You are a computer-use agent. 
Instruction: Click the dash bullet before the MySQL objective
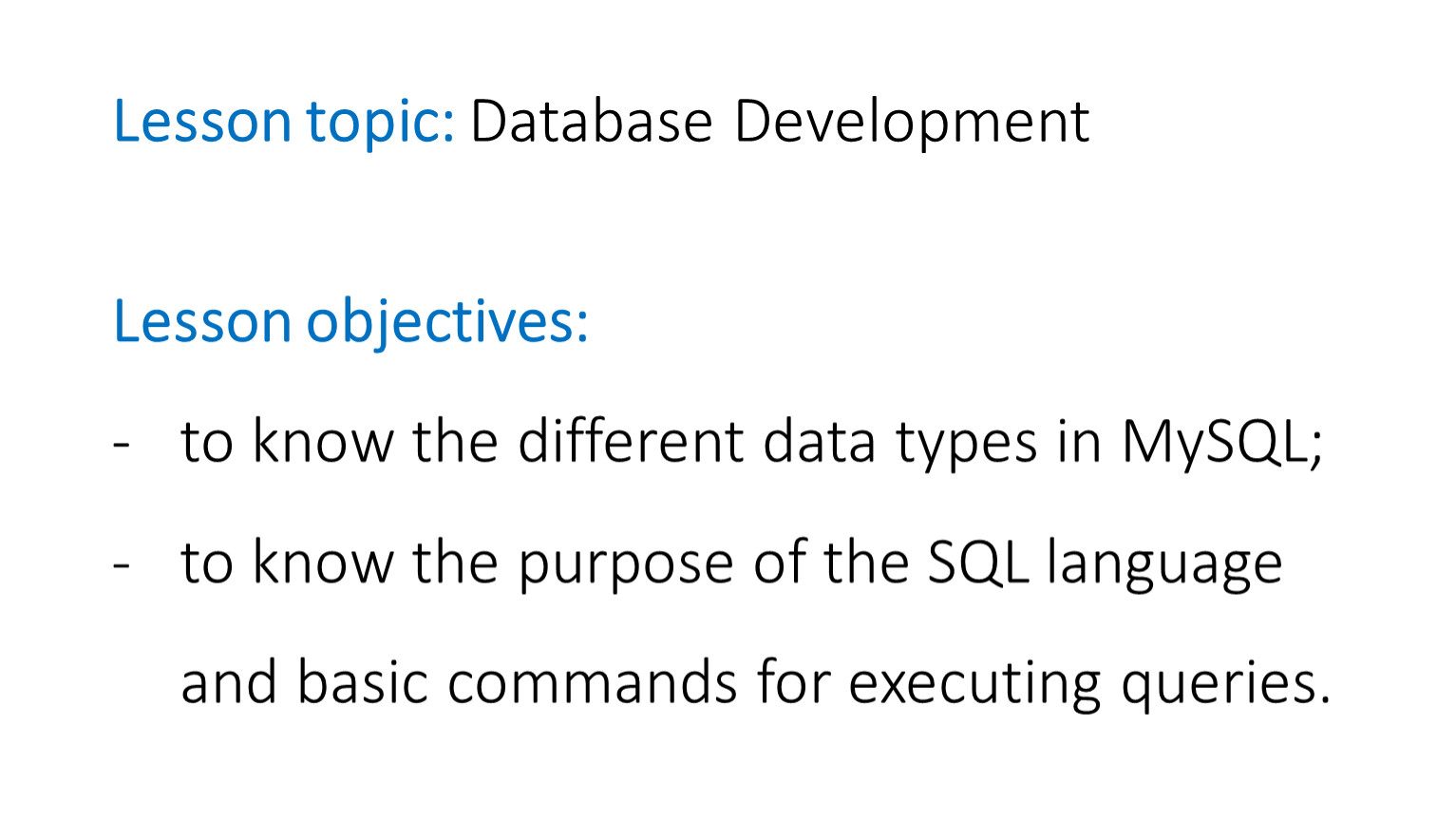[x=121, y=445]
